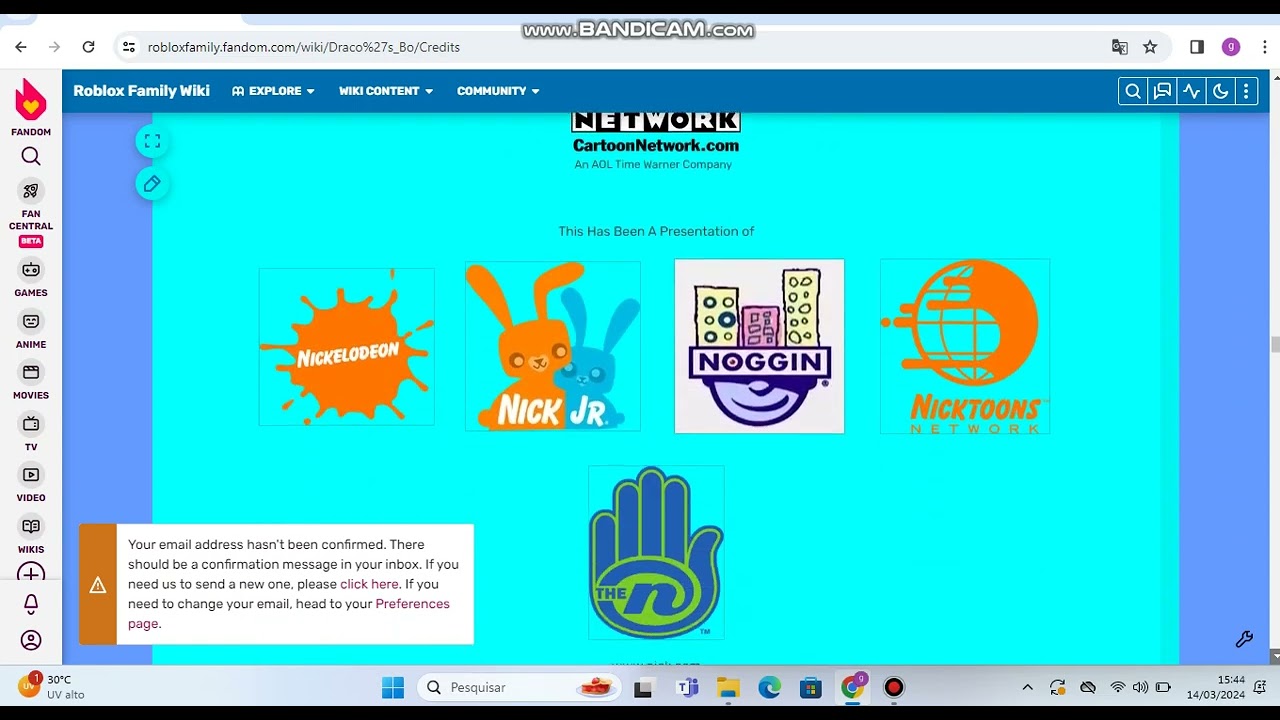This screenshot has height=720, width=1280.
Task: Open File Explorer from the taskbar
Action: point(728,688)
